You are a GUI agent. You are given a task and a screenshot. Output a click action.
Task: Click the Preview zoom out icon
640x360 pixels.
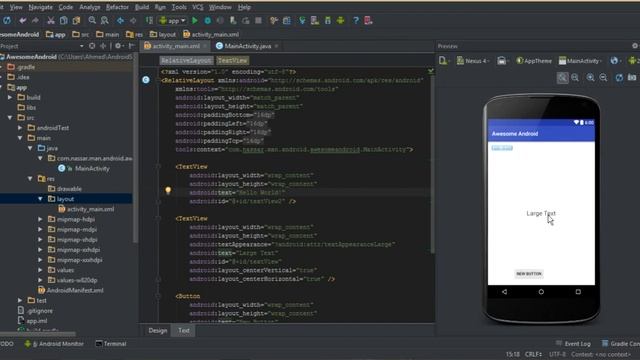(x=603, y=78)
